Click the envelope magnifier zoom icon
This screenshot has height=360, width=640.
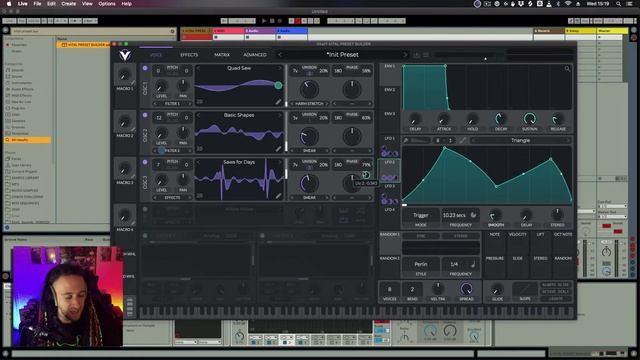567,69
